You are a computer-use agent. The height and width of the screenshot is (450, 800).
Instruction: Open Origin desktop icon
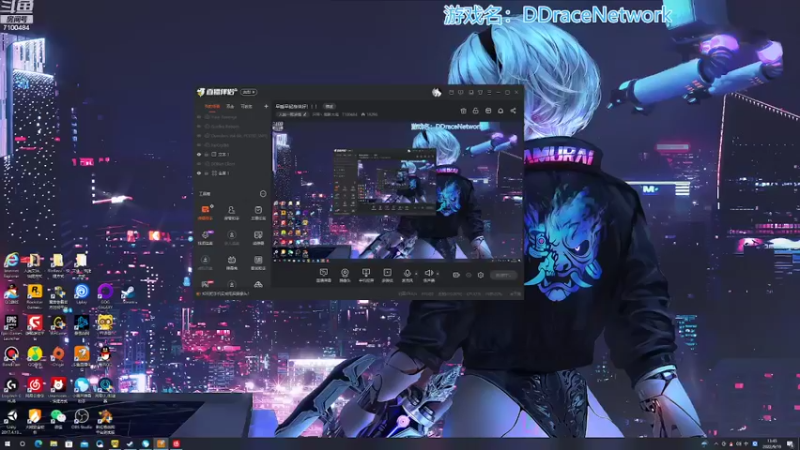[58, 356]
